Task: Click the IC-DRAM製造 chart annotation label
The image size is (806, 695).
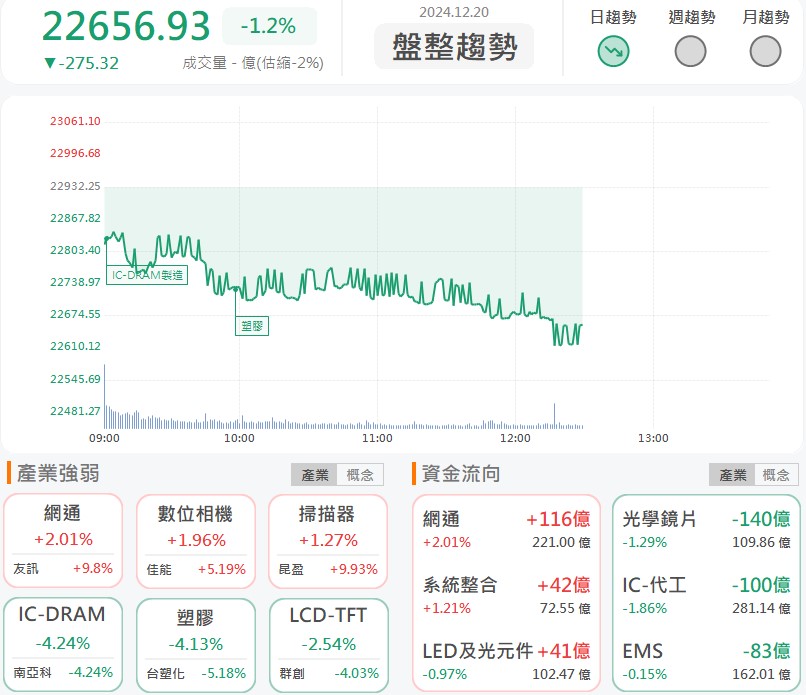Action: [x=147, y=275]
